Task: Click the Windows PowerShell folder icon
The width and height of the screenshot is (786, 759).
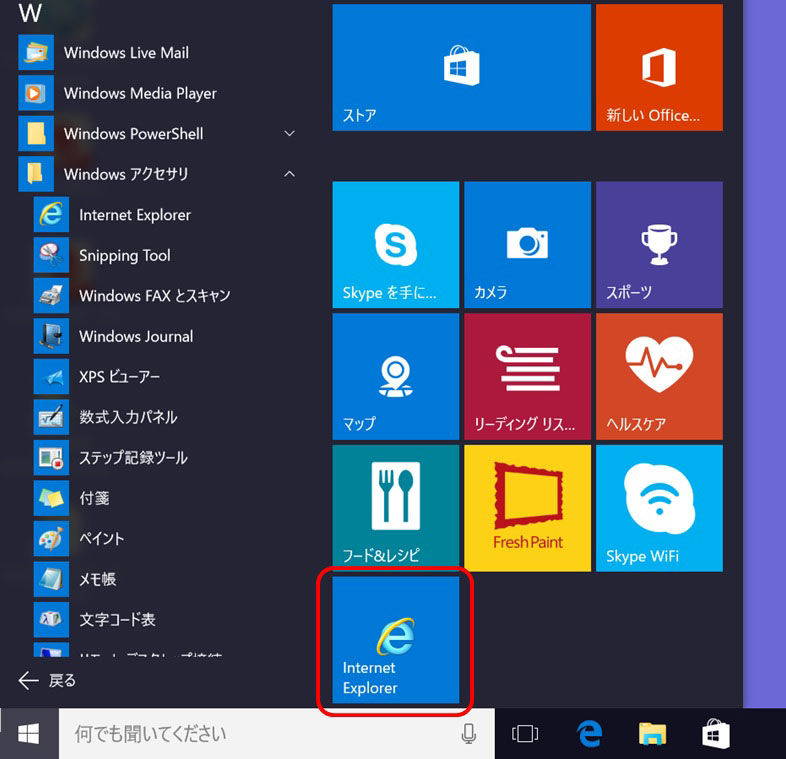Action: click(36, 134)
